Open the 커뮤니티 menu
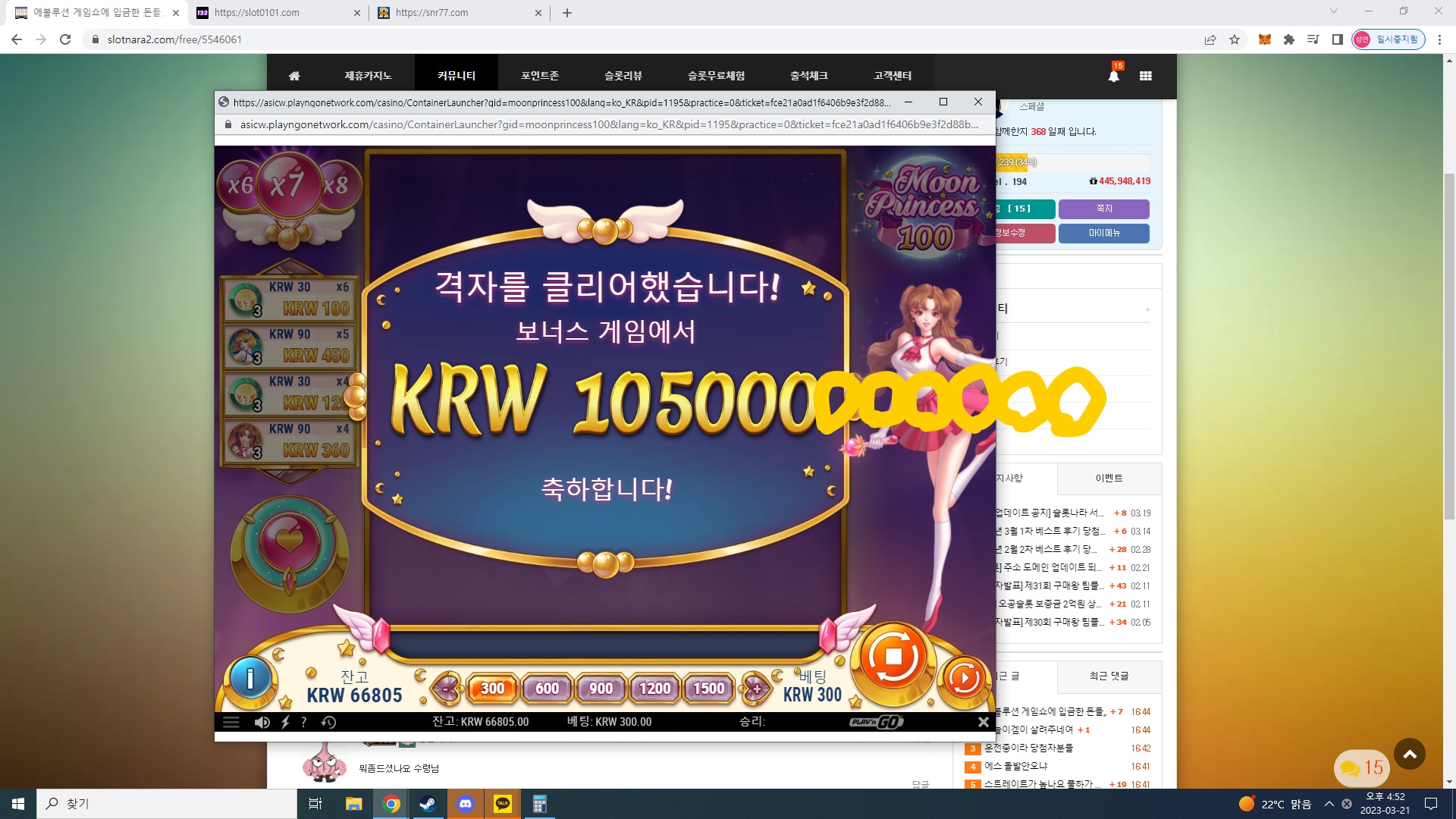 pyautogui.click(x=457, y=76)
